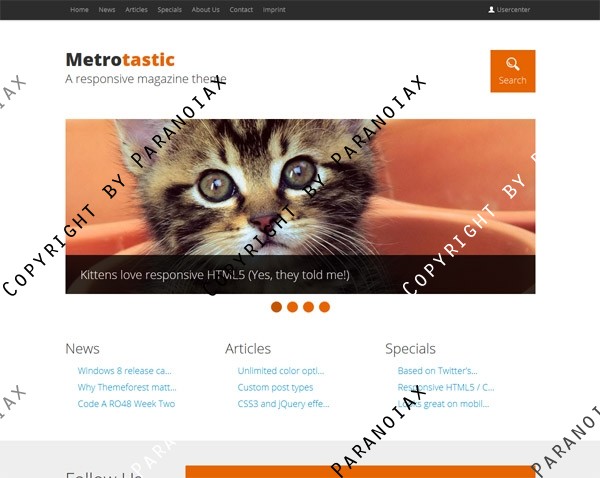Click the Usercenter person icon
This screenshot has width=600, height=478.
click(x=491, y=10)
